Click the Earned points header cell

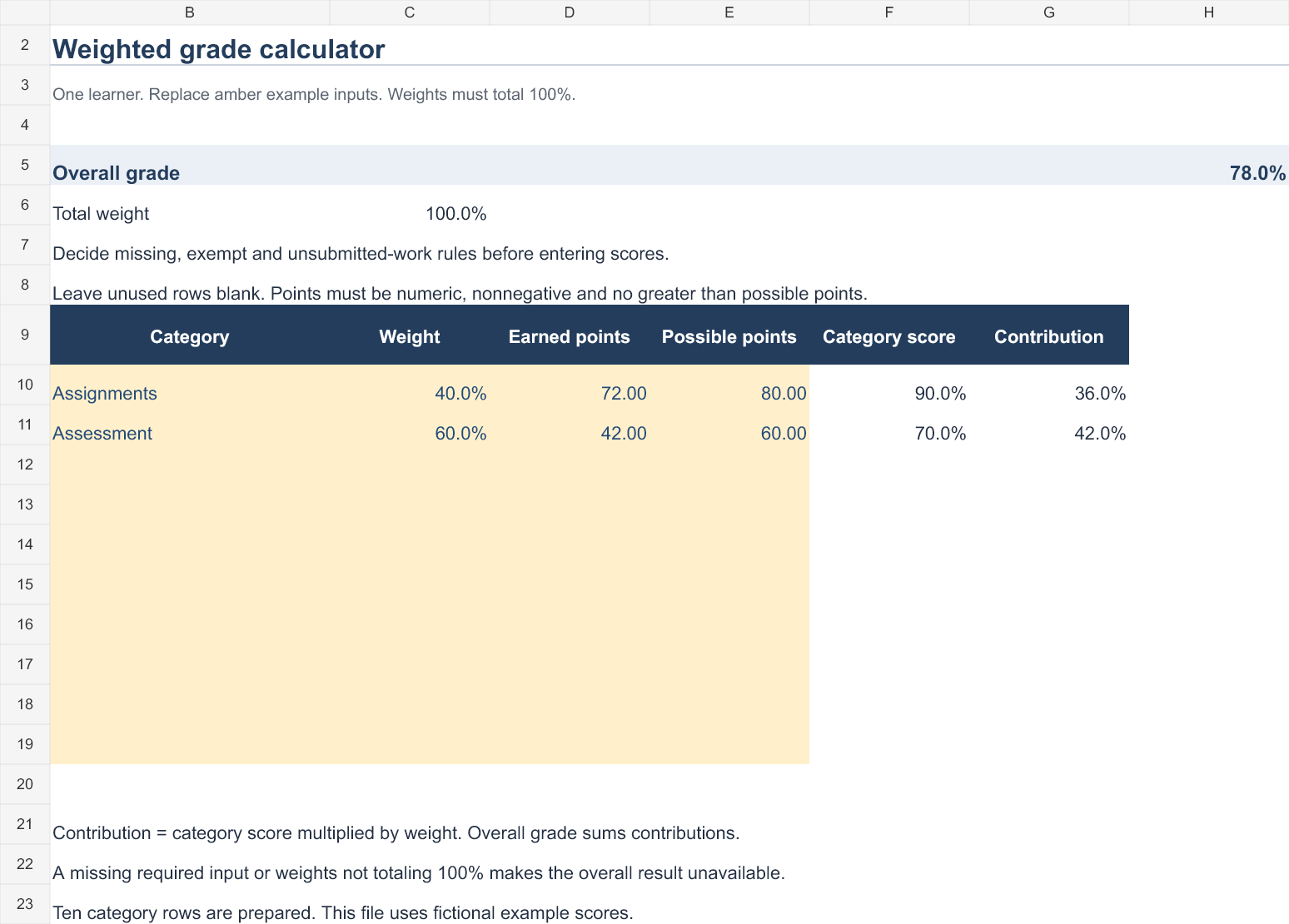click(x=570, y=335)
